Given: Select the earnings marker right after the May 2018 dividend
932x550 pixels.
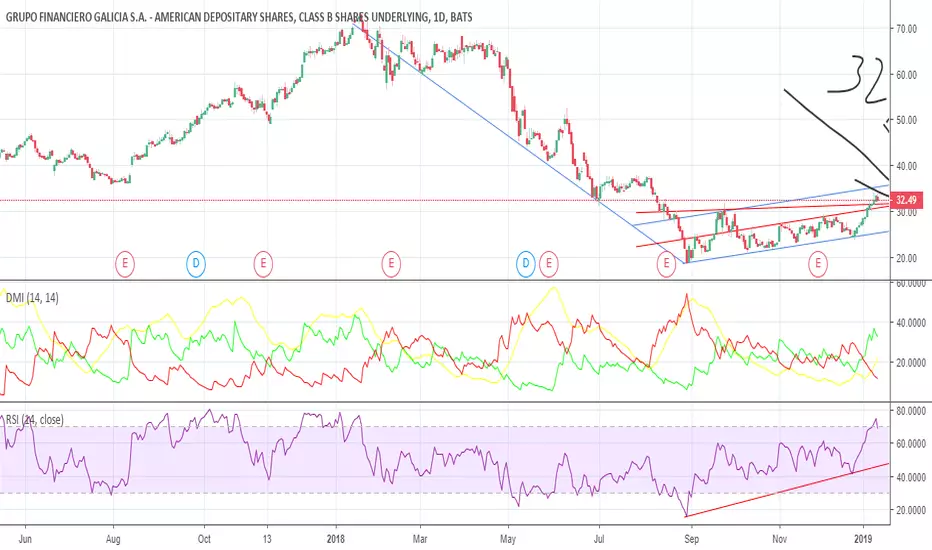Looking at the screenshot, I should point(549,263).
